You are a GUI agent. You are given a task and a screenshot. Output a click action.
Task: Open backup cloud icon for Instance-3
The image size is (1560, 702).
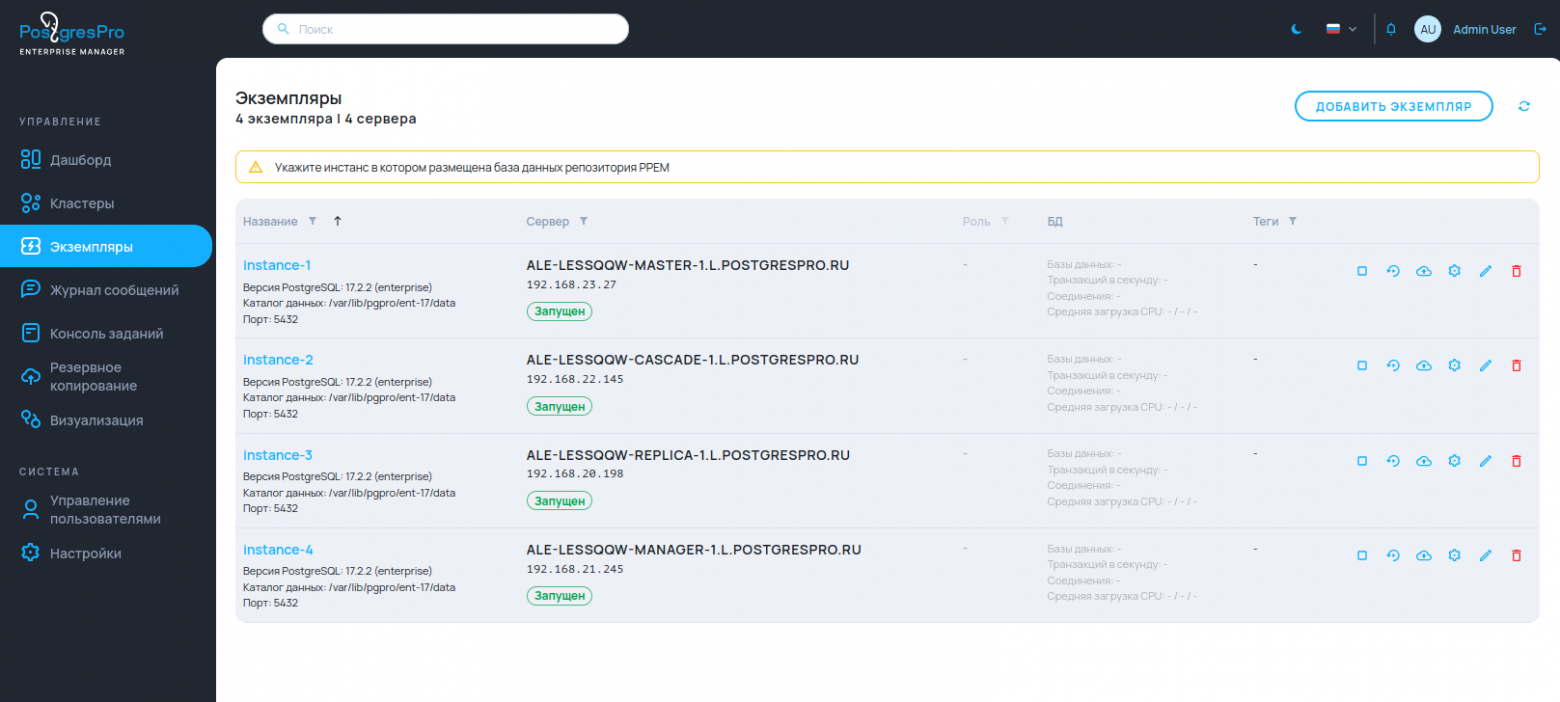(1424, 461)
